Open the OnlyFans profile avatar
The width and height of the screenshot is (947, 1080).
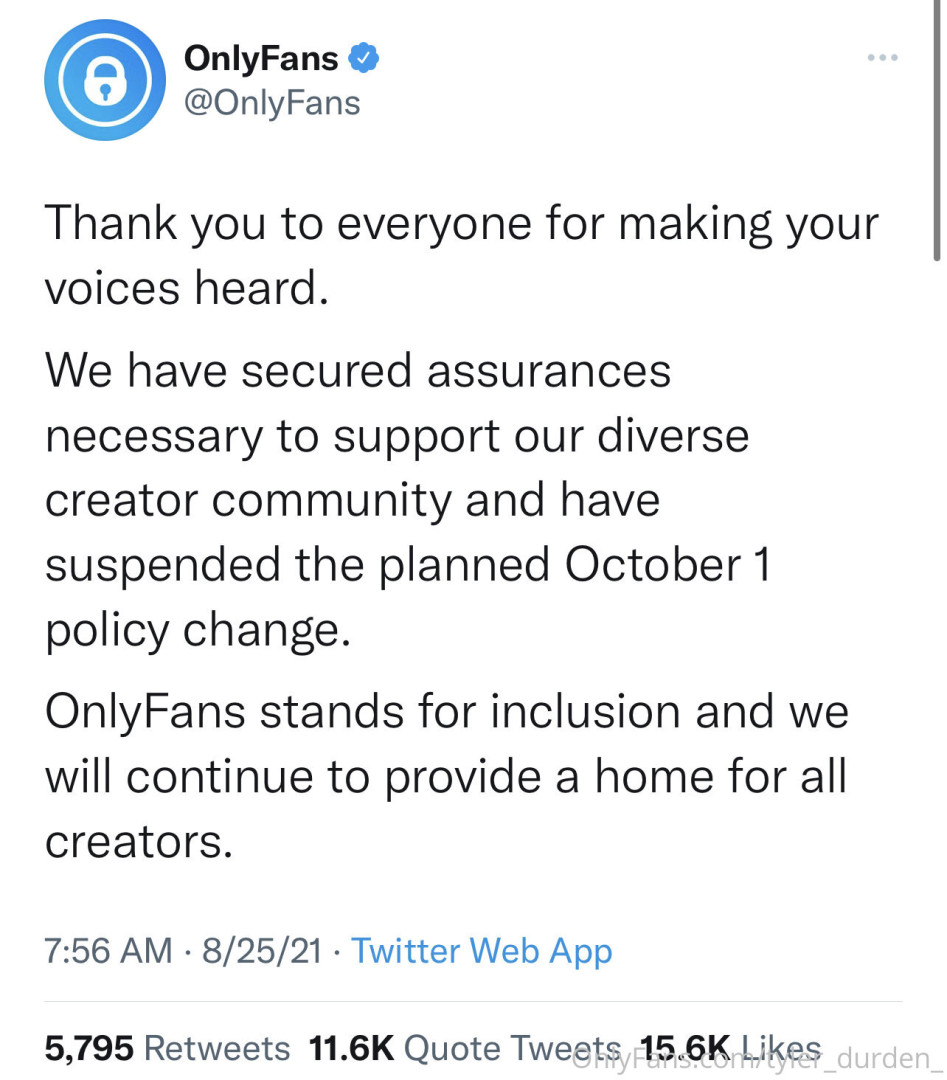tap(104, 80)
